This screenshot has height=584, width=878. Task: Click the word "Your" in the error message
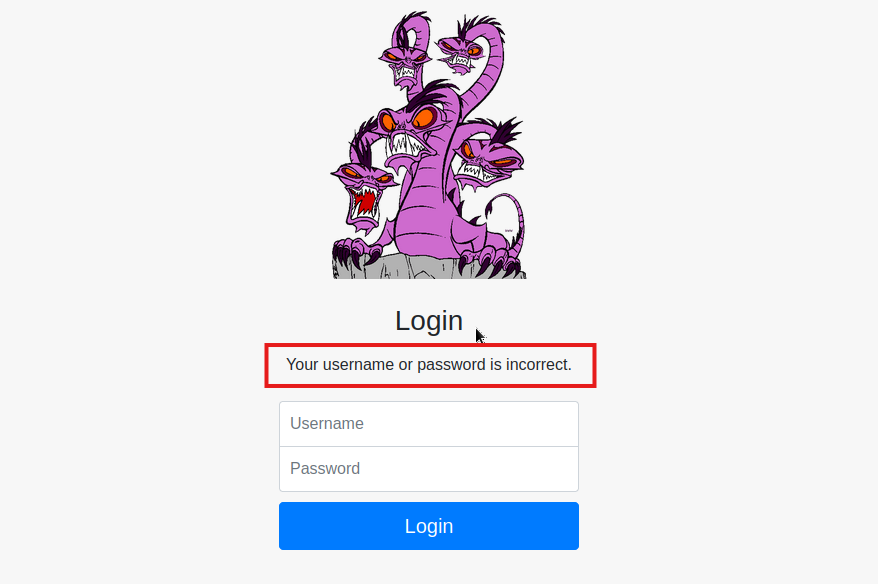point(302,365)
